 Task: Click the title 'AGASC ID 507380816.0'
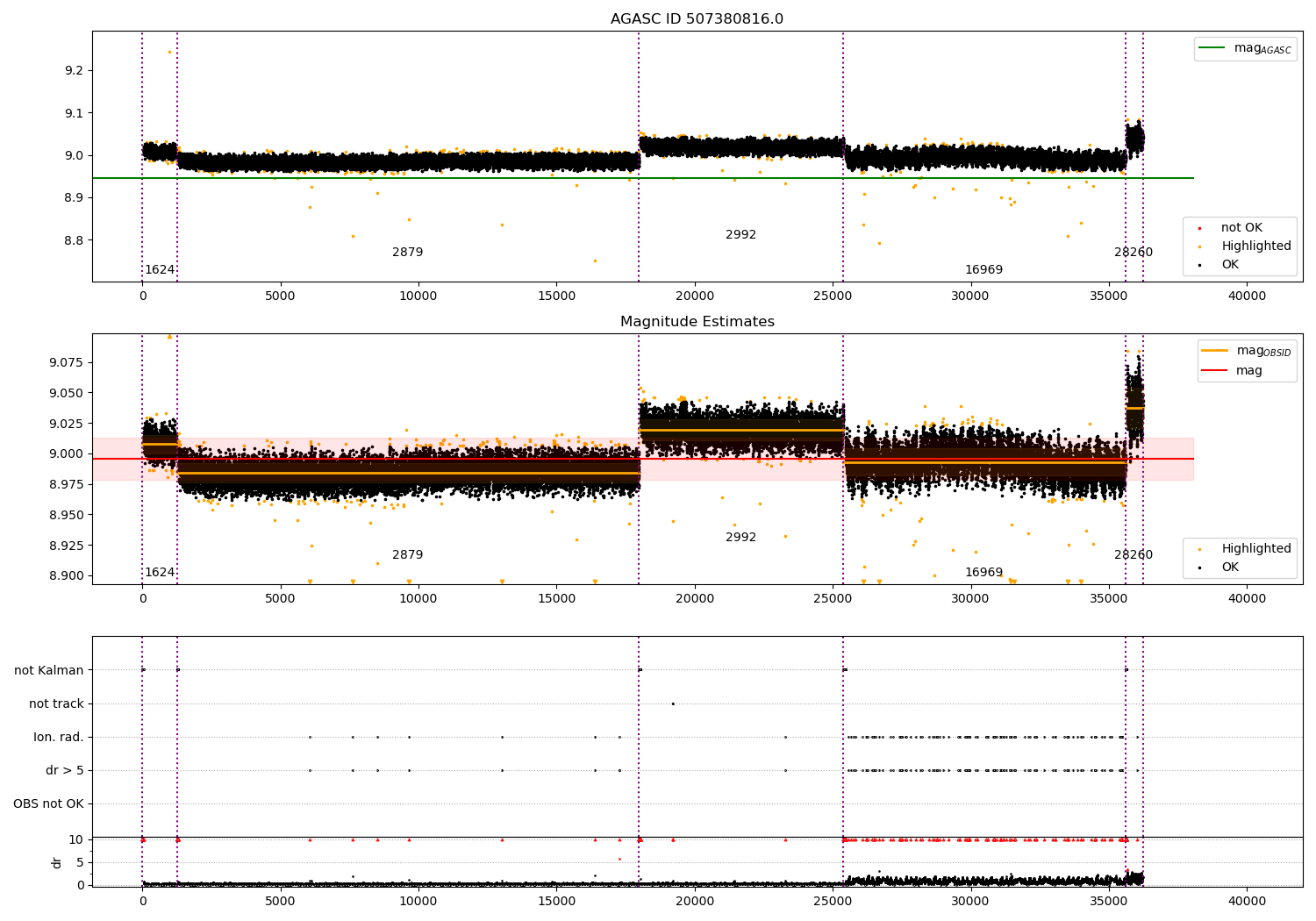[697, 19]
